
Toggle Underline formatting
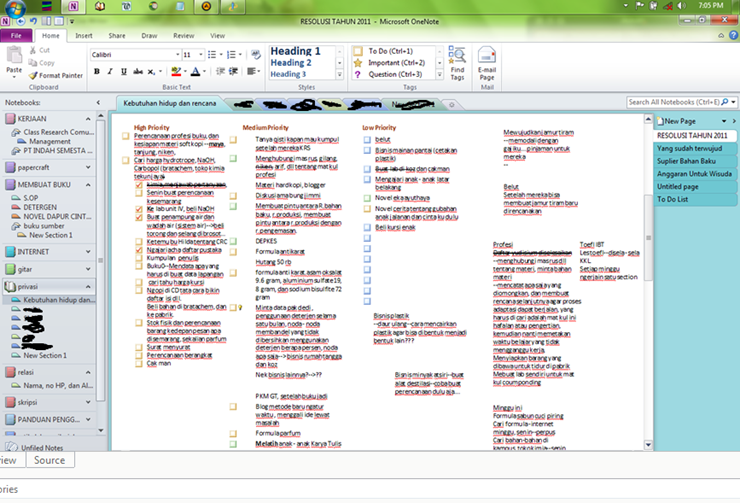124,71
